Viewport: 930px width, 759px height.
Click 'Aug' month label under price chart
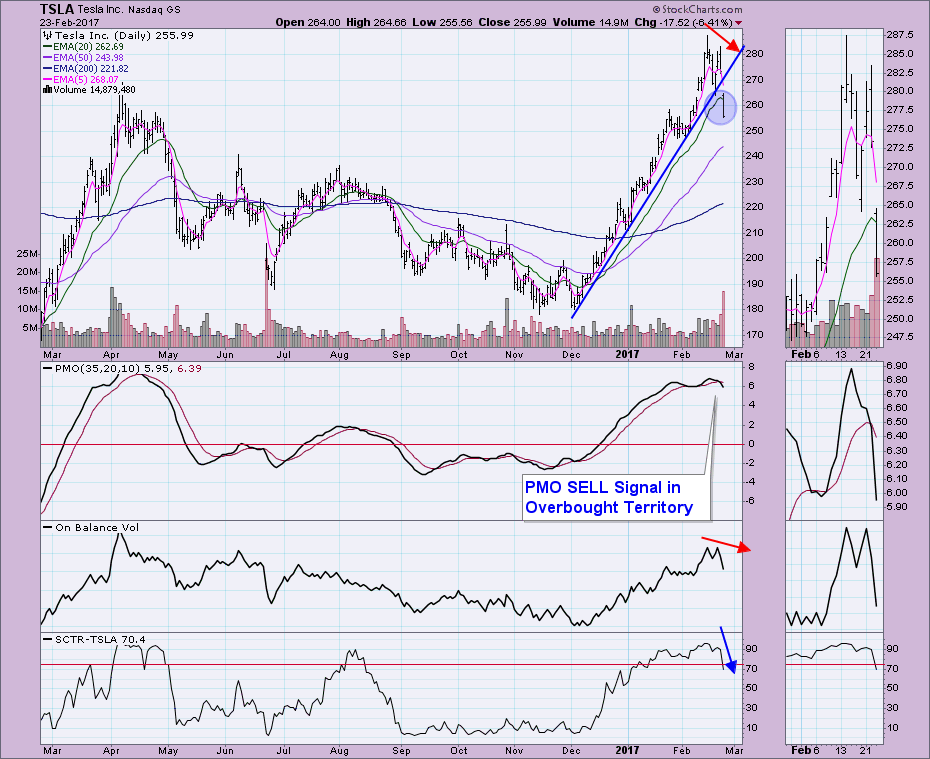339,355
